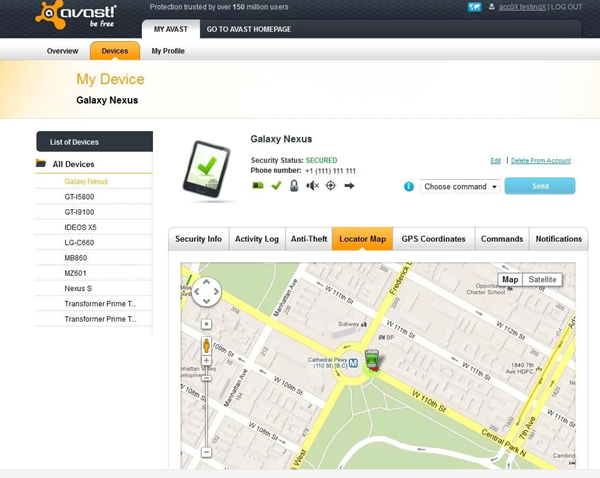
Task: Switch to the GPS Coordinates tab
Action: coord(433,239)
